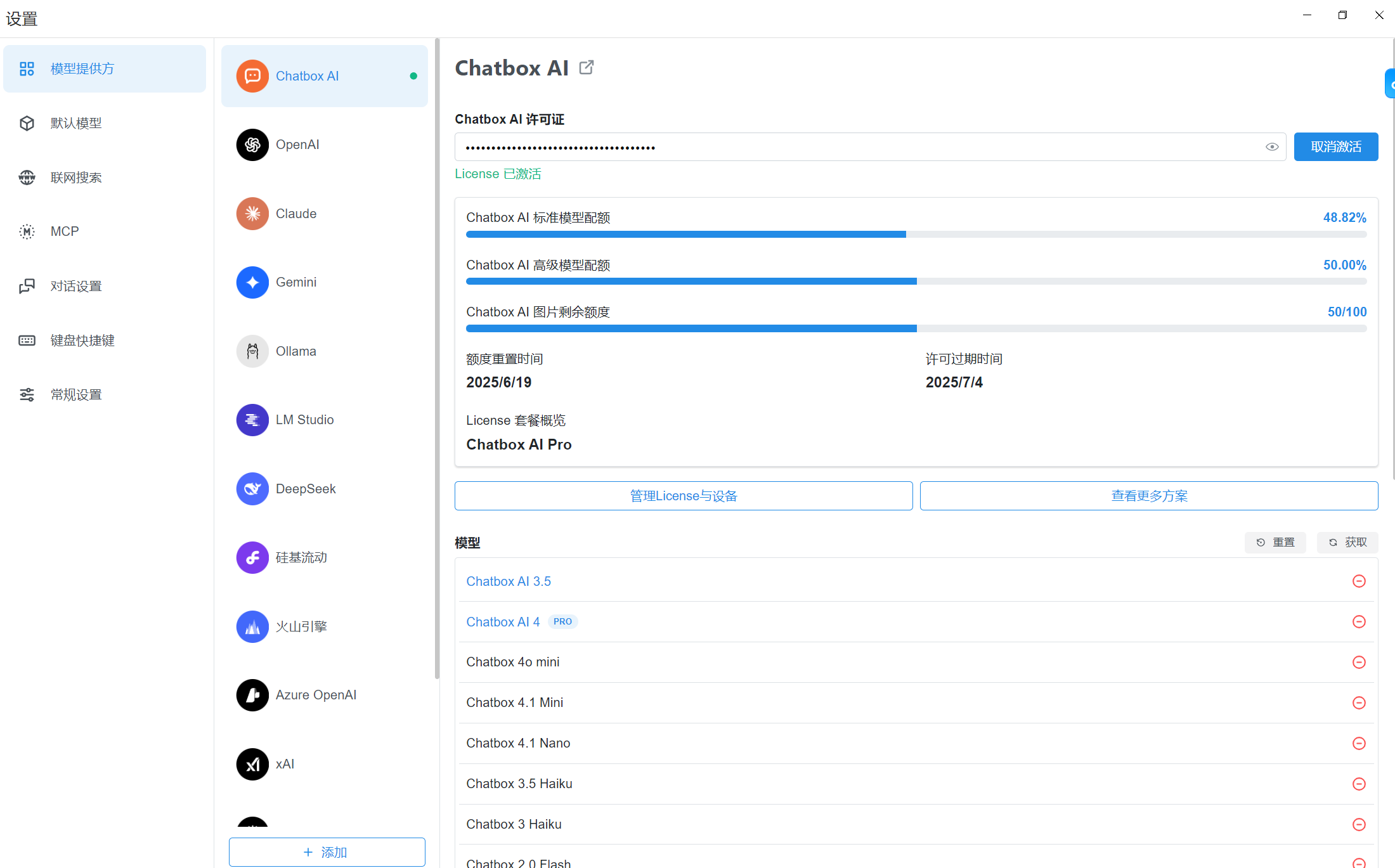Select the OpenAI provider icon
This screenshot has width=1395, height=868.
tap(252, 145)
